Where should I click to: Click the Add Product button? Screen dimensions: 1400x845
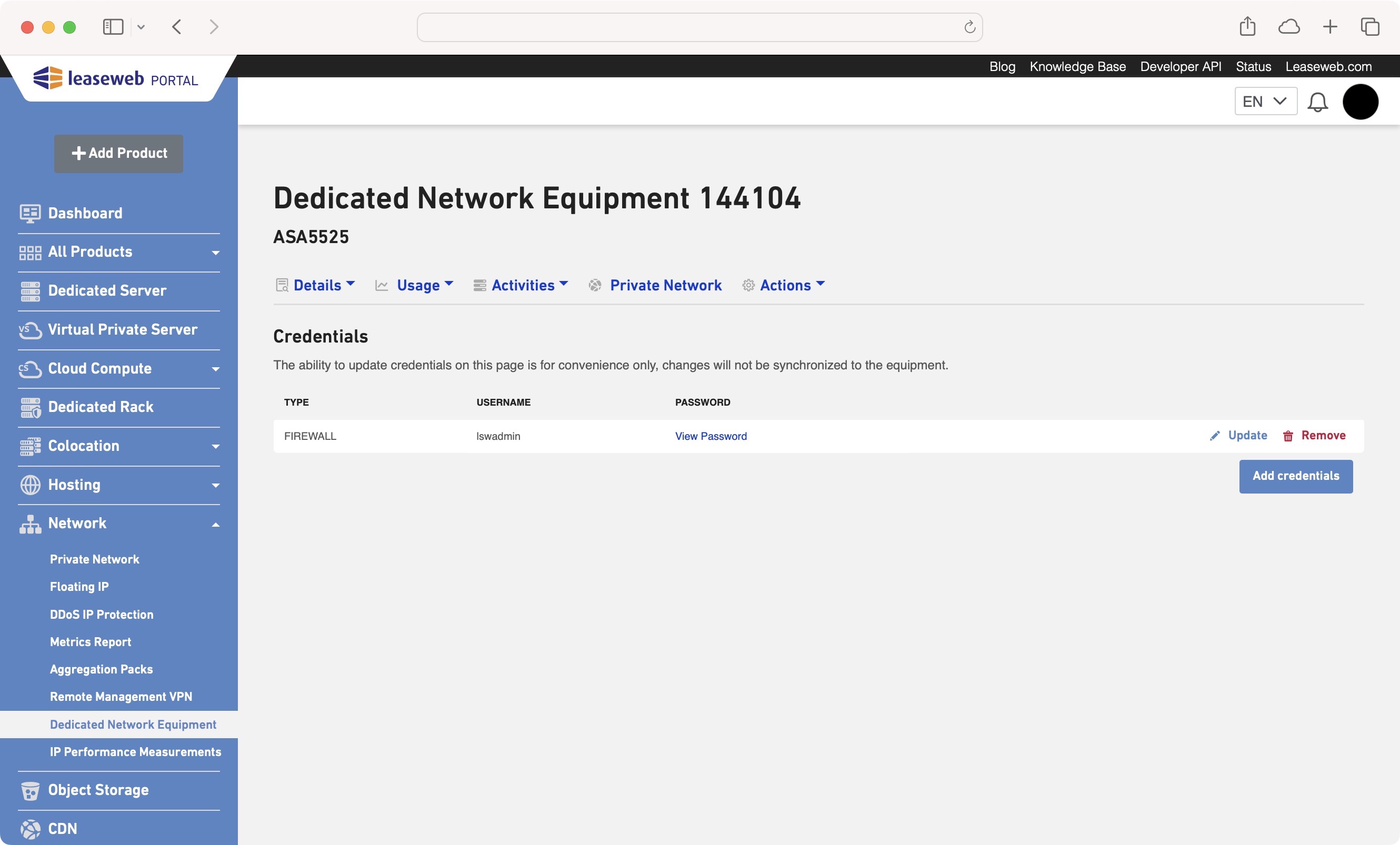point(119,153)
